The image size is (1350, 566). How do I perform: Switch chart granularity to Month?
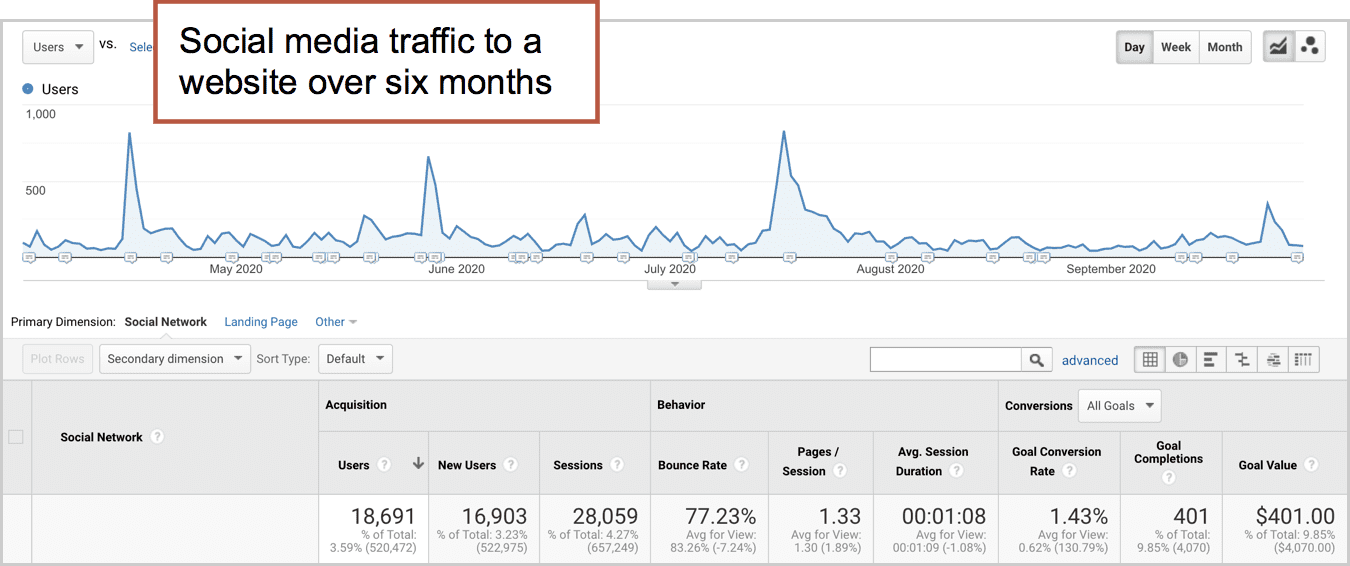click(x=1225, y=47)
